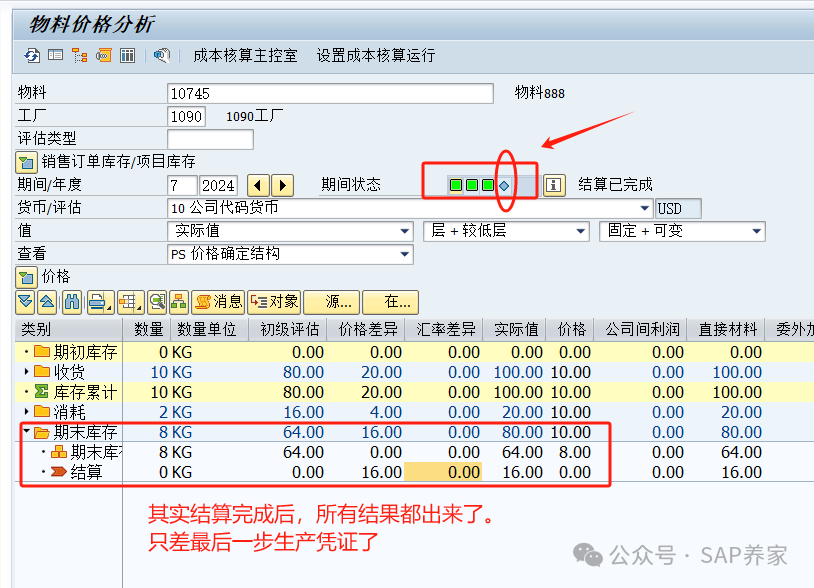Screen dimensions: 814x588
Task: Click the period field showing 7
Action: (x=182, y=185)
